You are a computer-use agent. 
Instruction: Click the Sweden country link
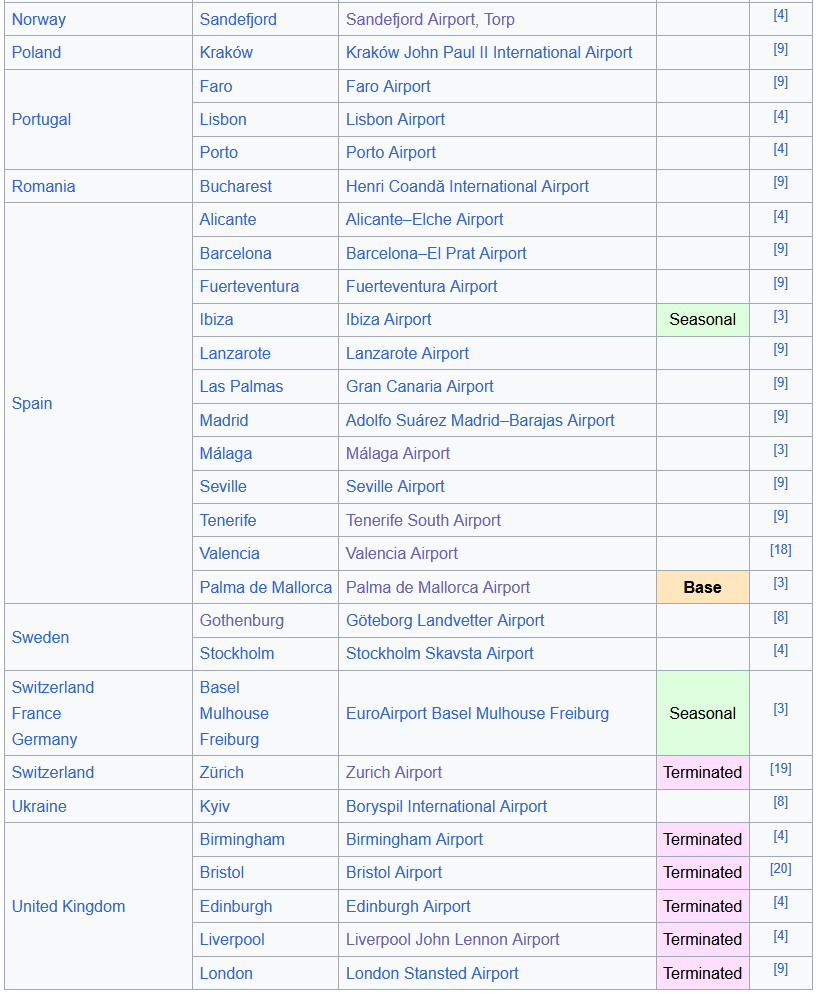(40, 637)
